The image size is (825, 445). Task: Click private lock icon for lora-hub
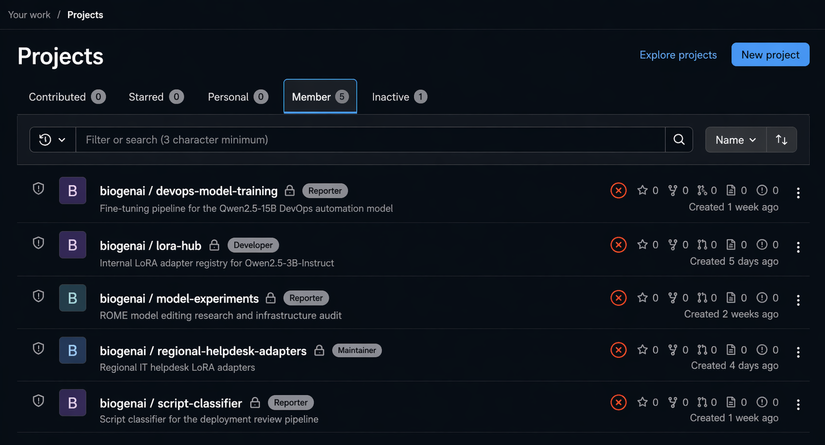click(214, 245)
